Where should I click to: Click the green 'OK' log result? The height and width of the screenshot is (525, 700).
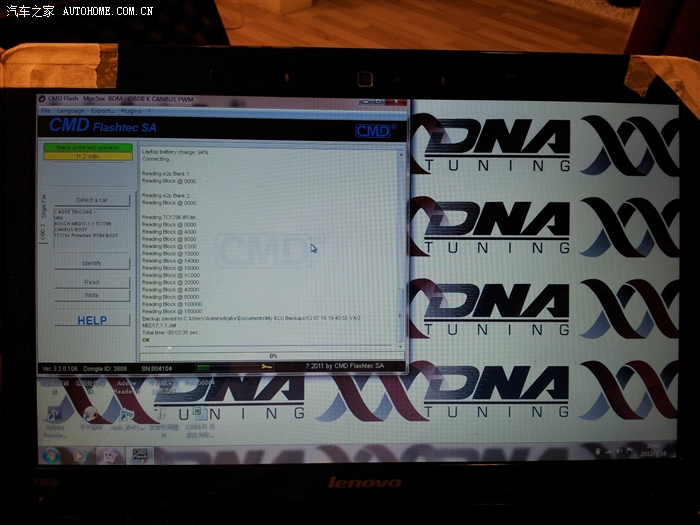(146, 340)
